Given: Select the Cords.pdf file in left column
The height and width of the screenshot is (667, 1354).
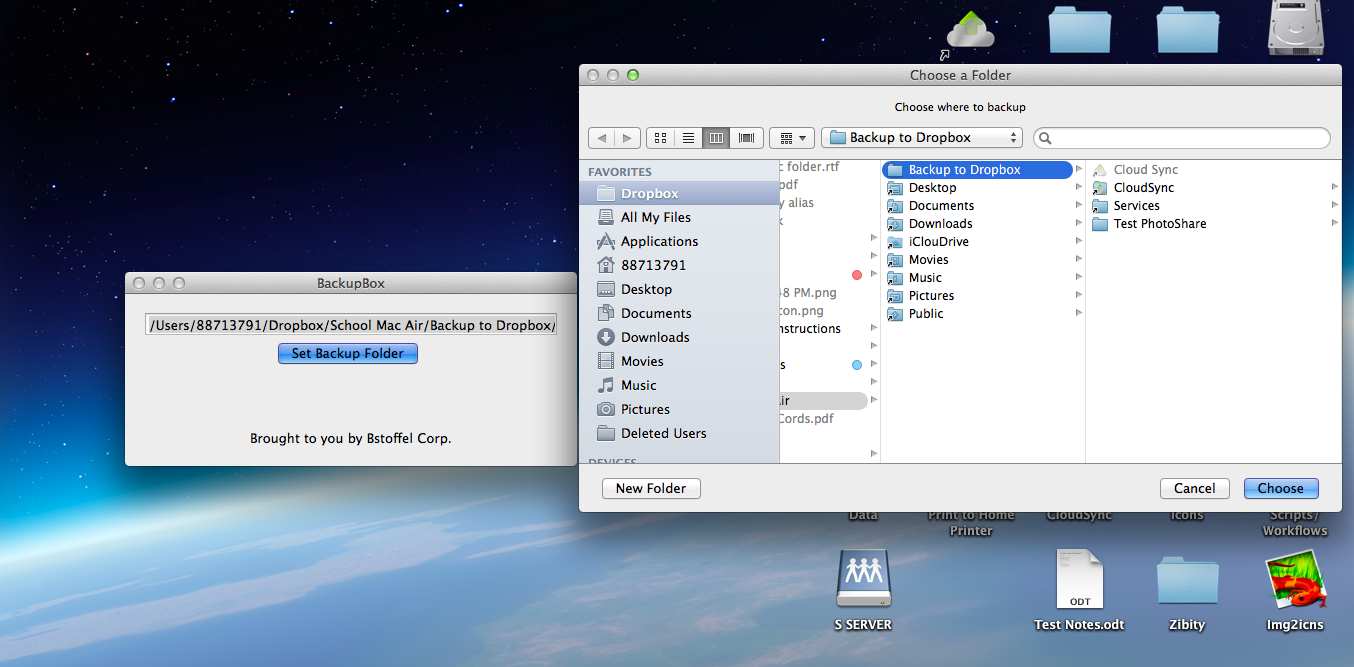Looking at the screenshot, I should click(x=806, y=419).
